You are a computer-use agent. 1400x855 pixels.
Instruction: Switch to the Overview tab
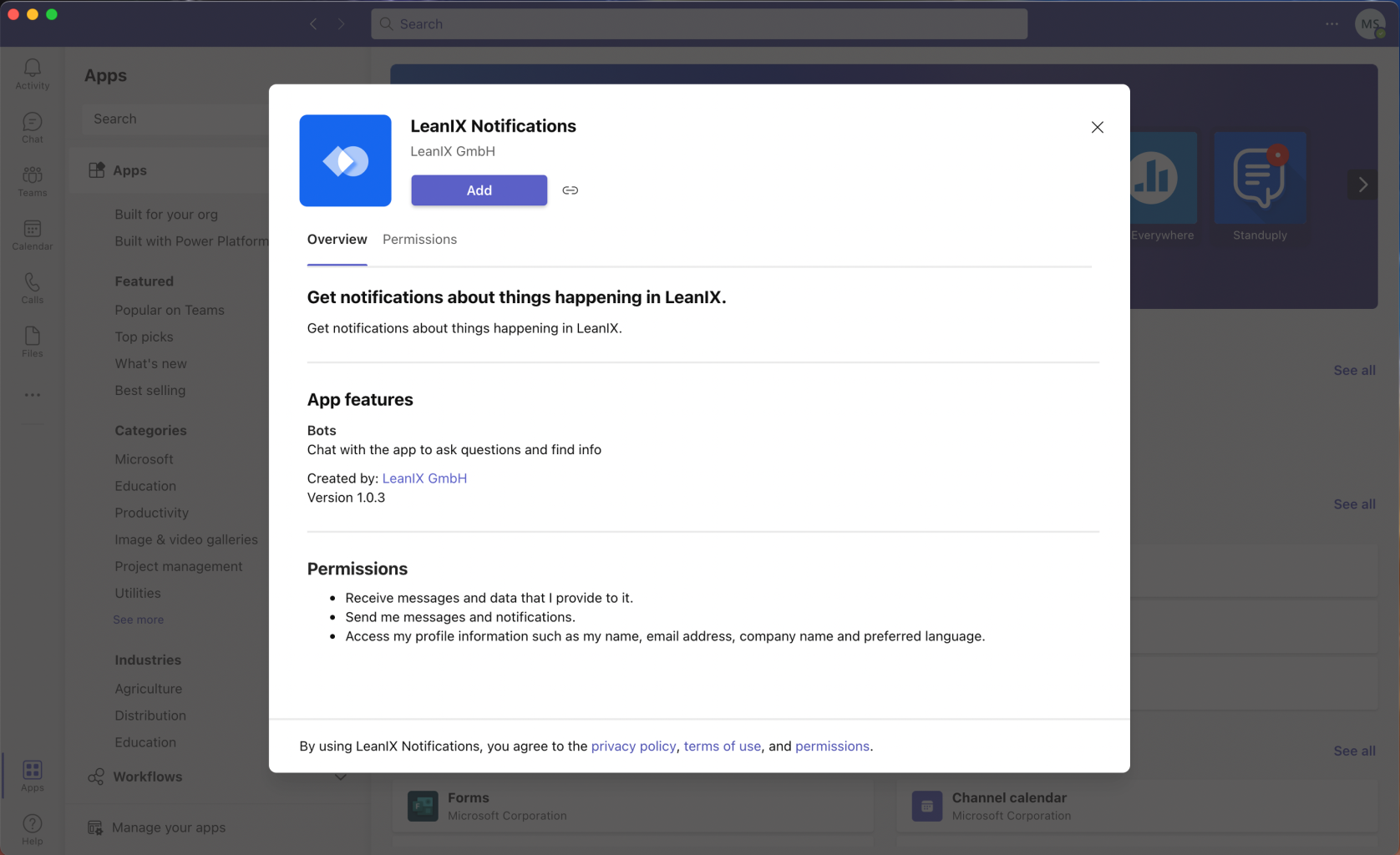tap(337, 240)
